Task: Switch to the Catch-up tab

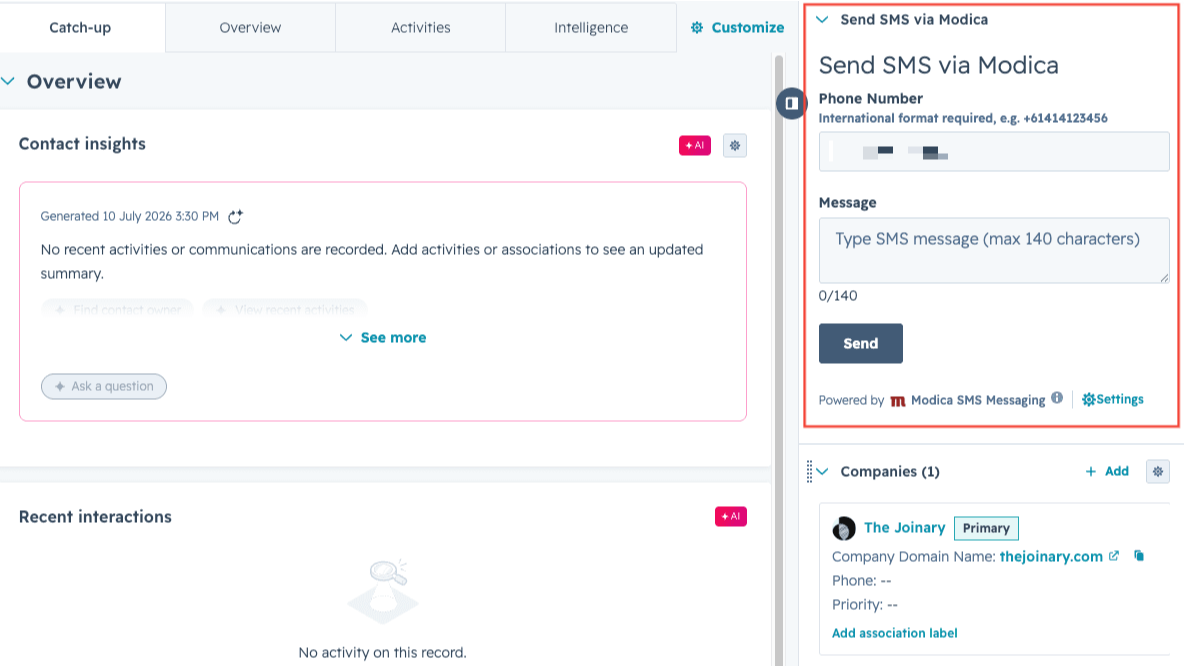Action: tap(80, 27)
